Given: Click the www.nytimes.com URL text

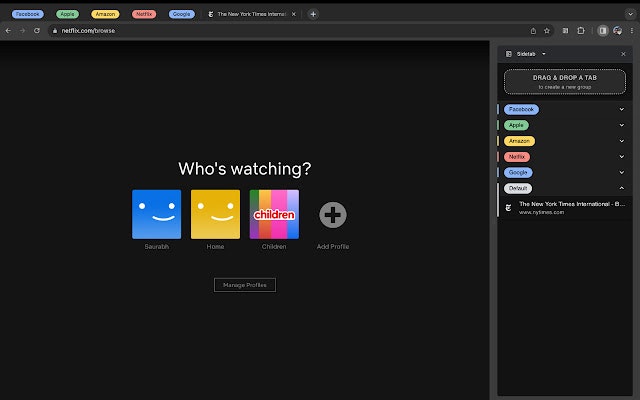Looking at the screenshot, I should pyautogui.click(x=541, y=212).
